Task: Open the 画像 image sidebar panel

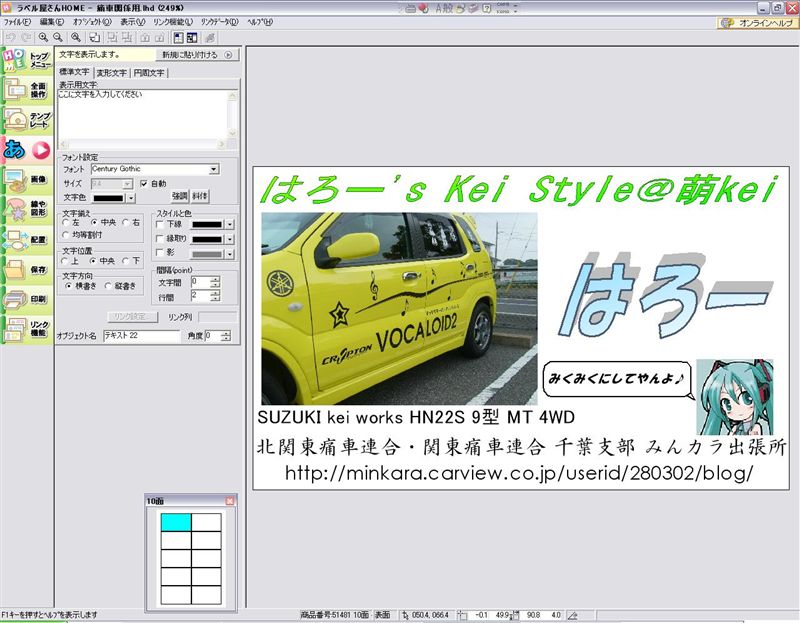Action: click(27, 179)
